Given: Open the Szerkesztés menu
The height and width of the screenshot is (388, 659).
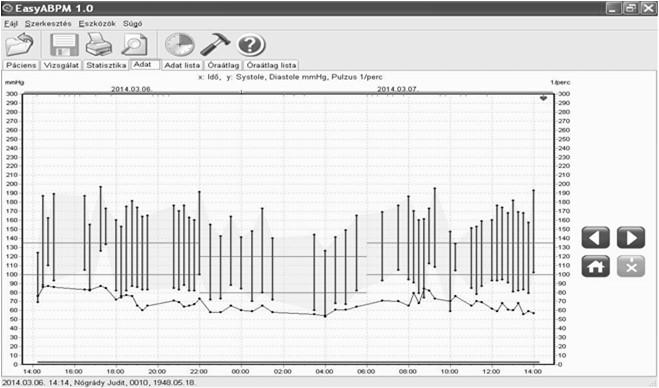Looking at the screenshot, I should pyautogui.click(x=48, y=24).
